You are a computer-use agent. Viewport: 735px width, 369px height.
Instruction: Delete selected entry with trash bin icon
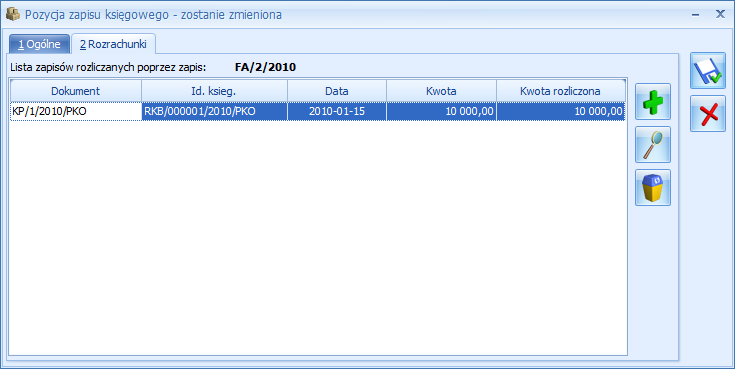(653, 188)
